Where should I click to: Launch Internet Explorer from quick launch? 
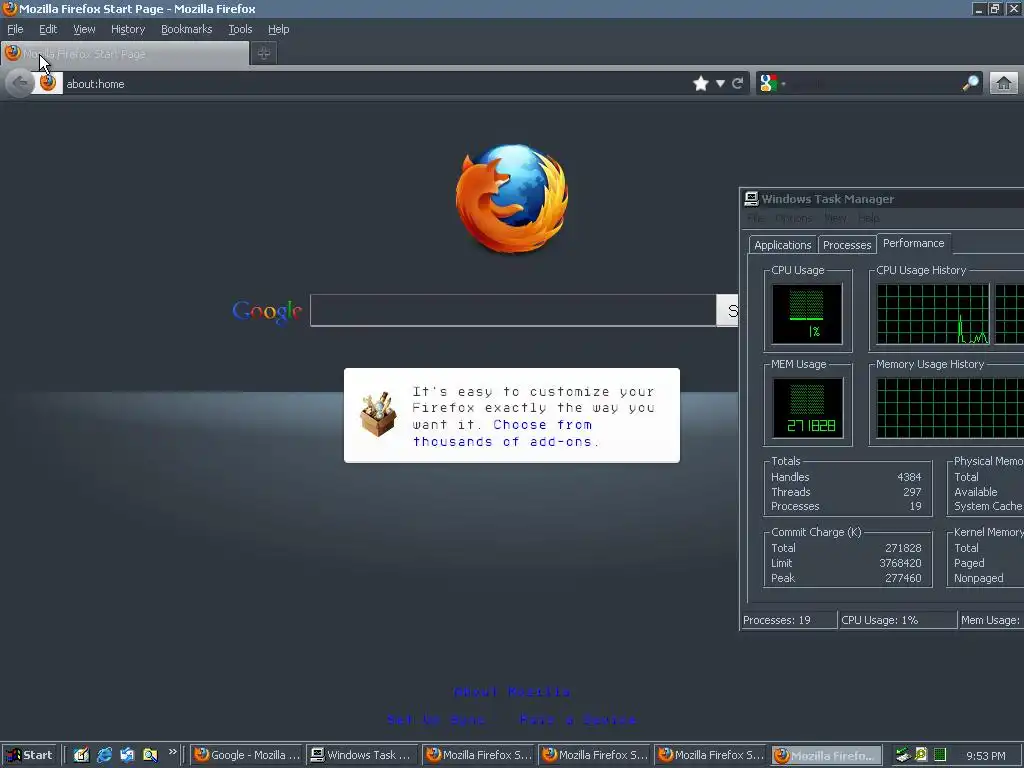tap(104, 755)
